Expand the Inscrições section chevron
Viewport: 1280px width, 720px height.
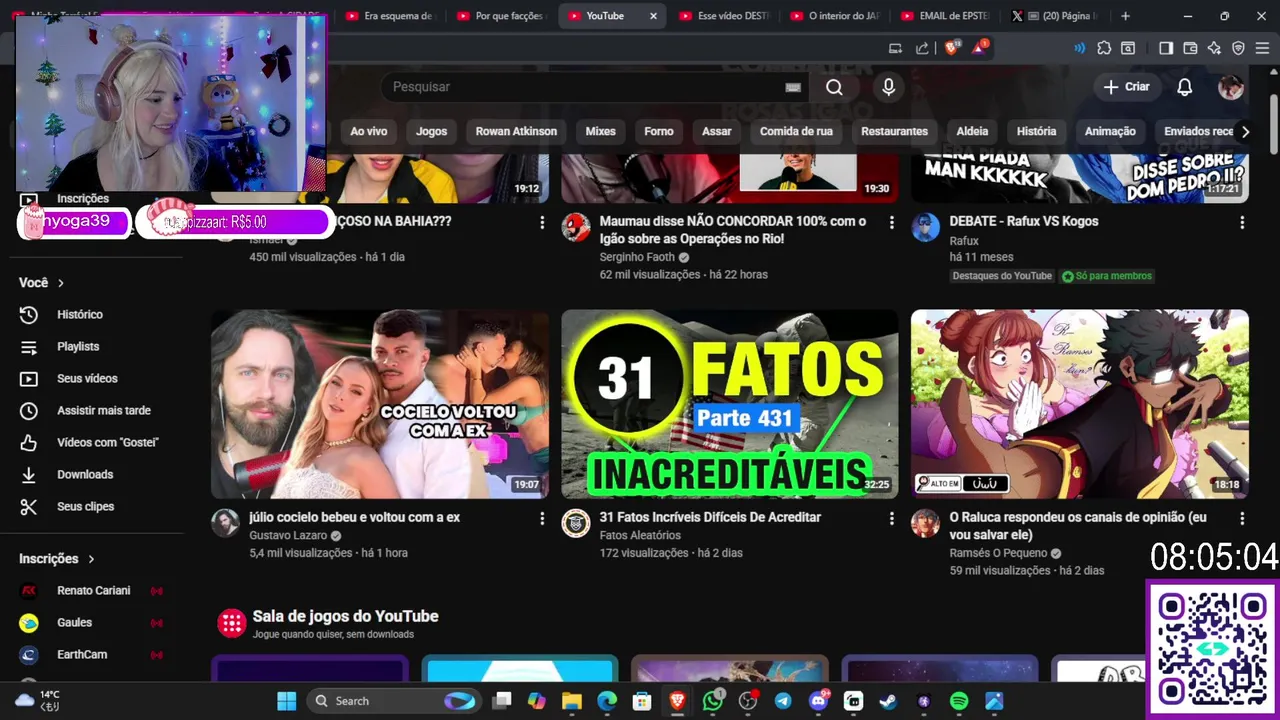click(91, 559)
